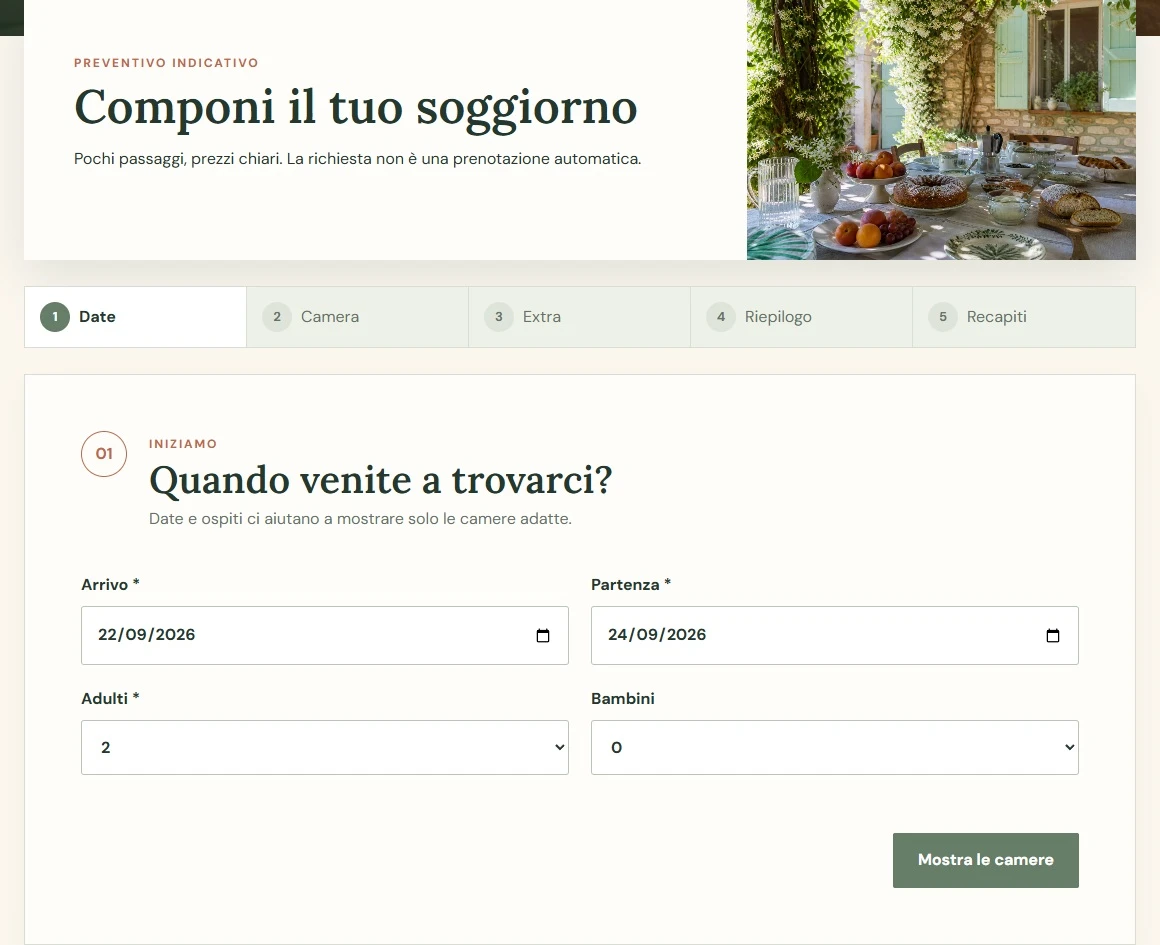
Task: Switch to the Camera step tab
Action: [357, 317]
